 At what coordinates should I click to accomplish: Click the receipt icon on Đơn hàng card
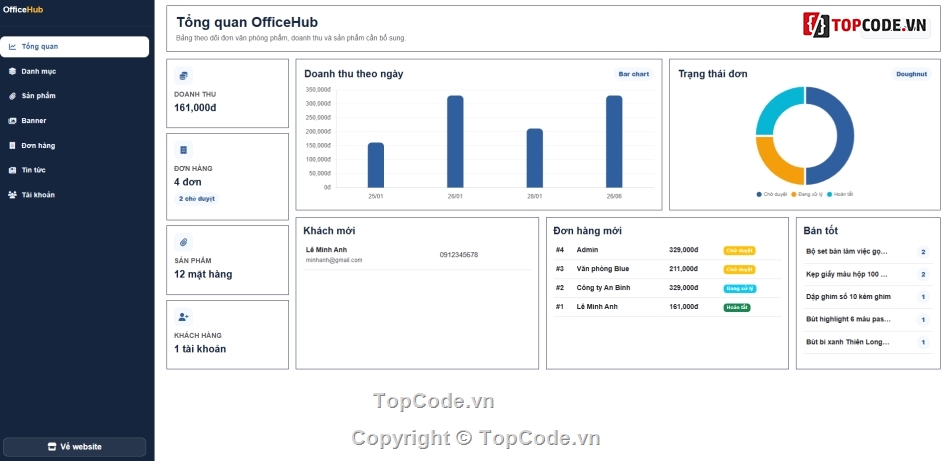pos(184,150)
